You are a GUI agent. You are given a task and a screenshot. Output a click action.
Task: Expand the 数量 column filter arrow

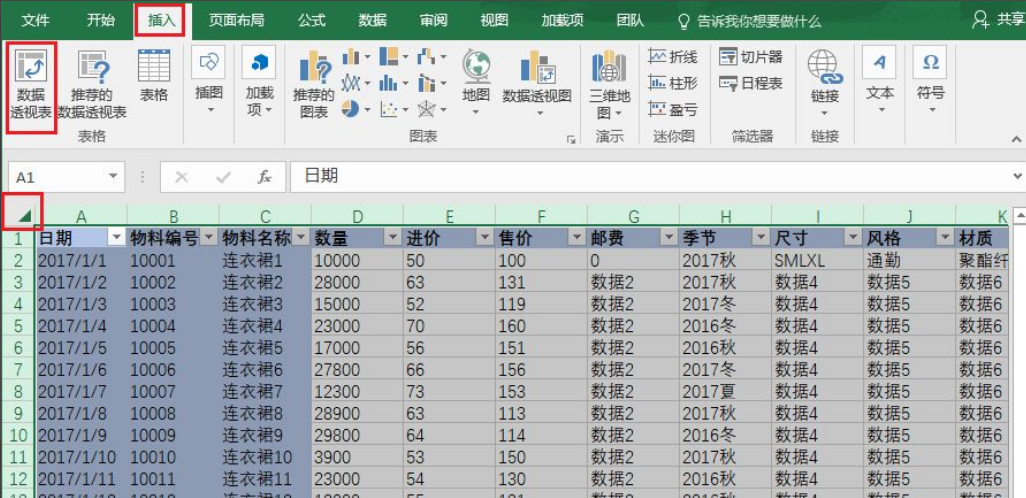(392, 237)
